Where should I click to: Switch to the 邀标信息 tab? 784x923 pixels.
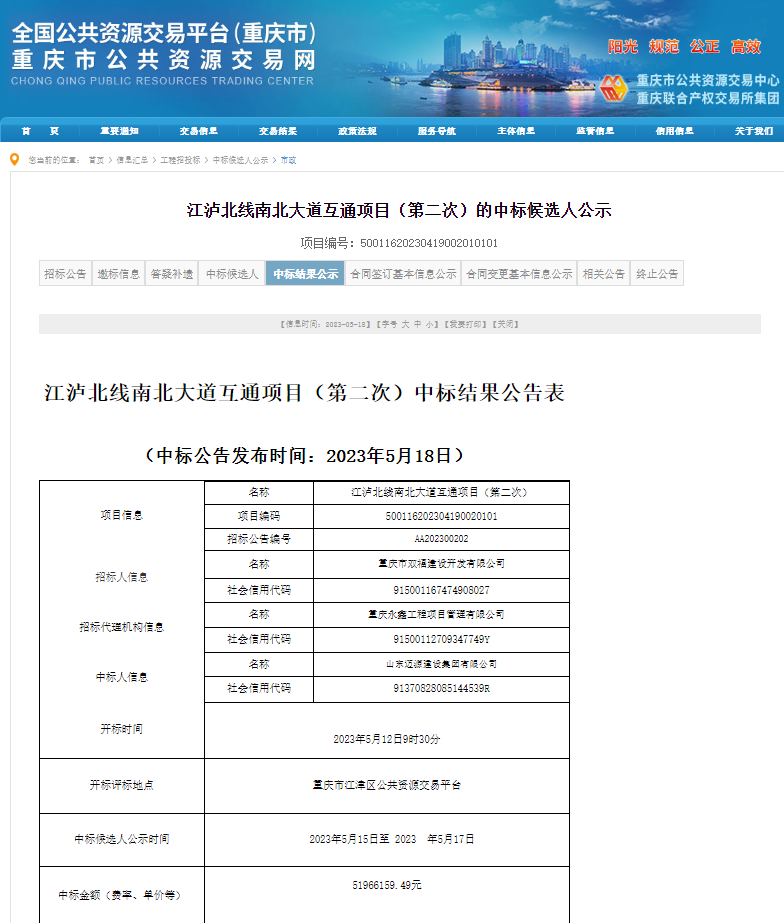click(118, 274)
